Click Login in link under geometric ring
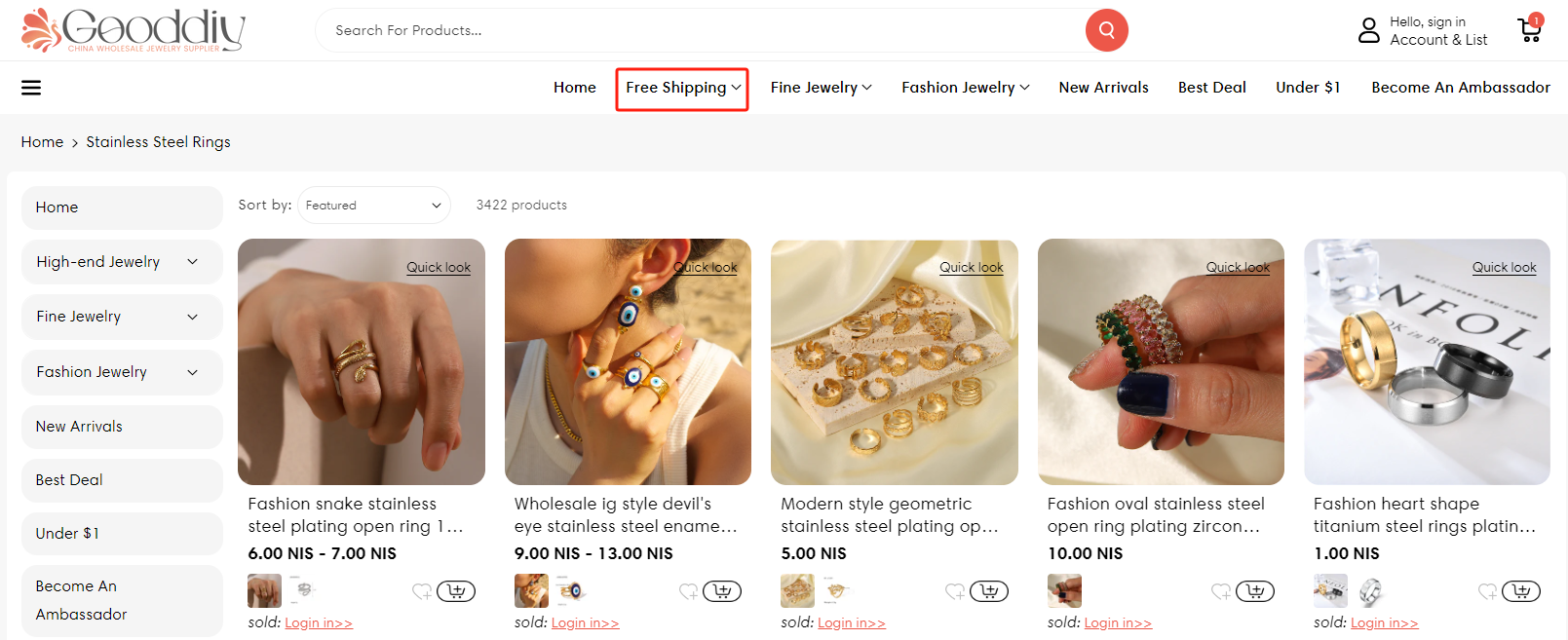1568x640 pixels. [851, 623]
